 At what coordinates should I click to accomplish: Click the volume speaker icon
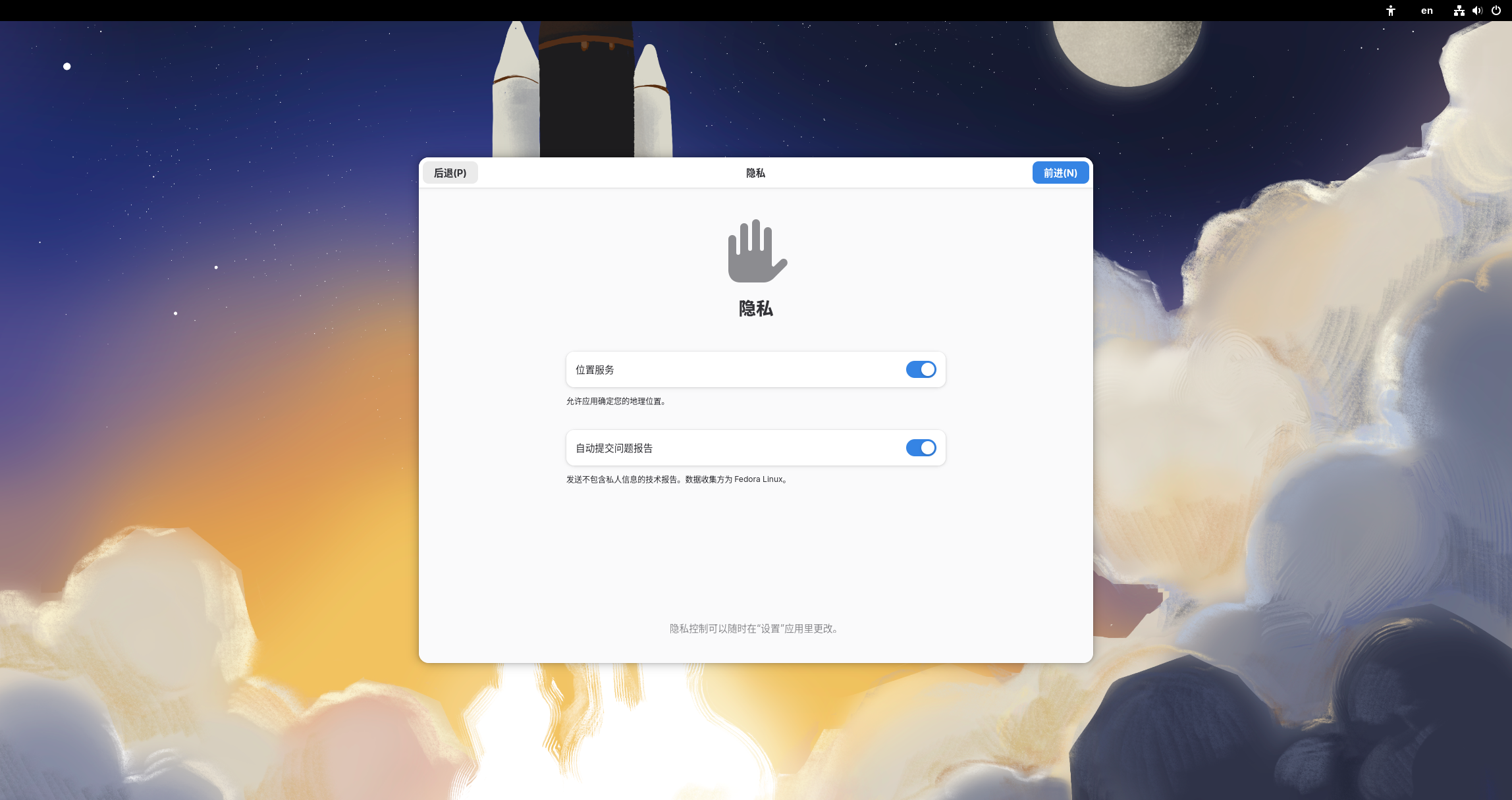1477,11
